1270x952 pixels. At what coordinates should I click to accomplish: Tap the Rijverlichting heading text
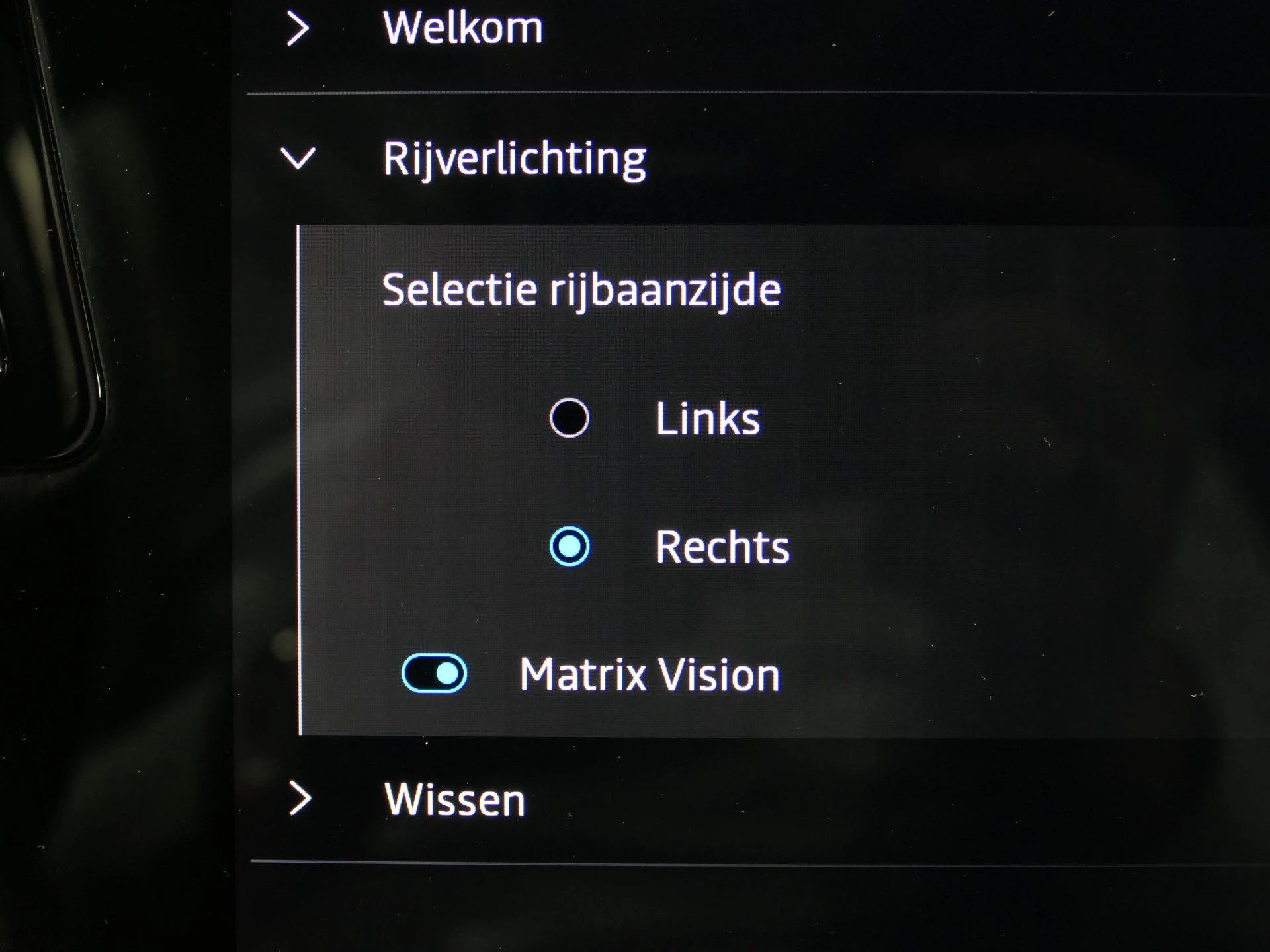pyautogui.click(x=515, y=160)
